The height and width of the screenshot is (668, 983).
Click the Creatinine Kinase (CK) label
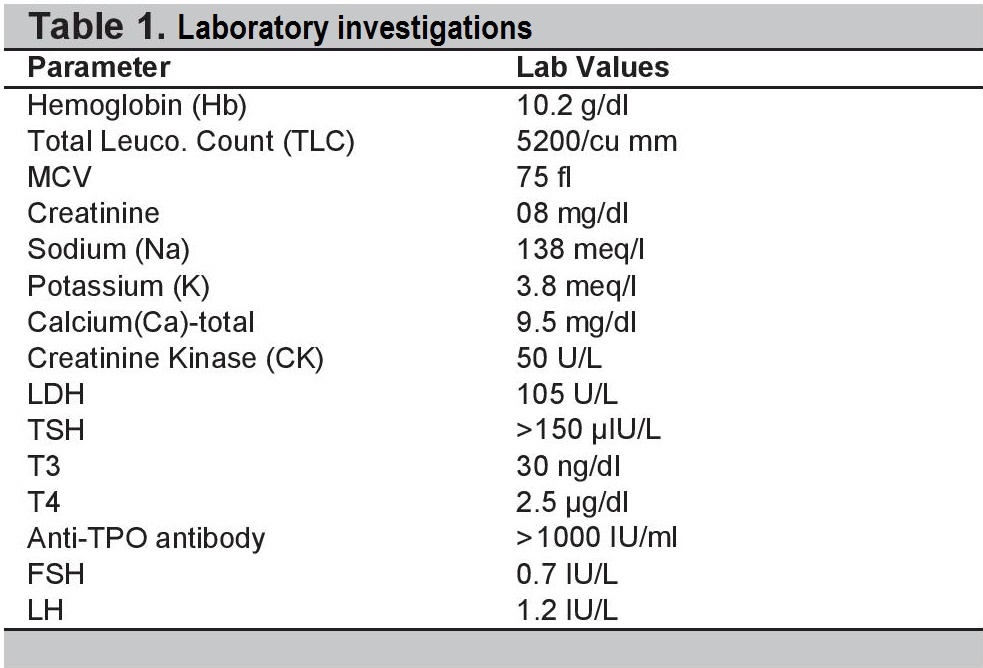click(x=176, y=358)
